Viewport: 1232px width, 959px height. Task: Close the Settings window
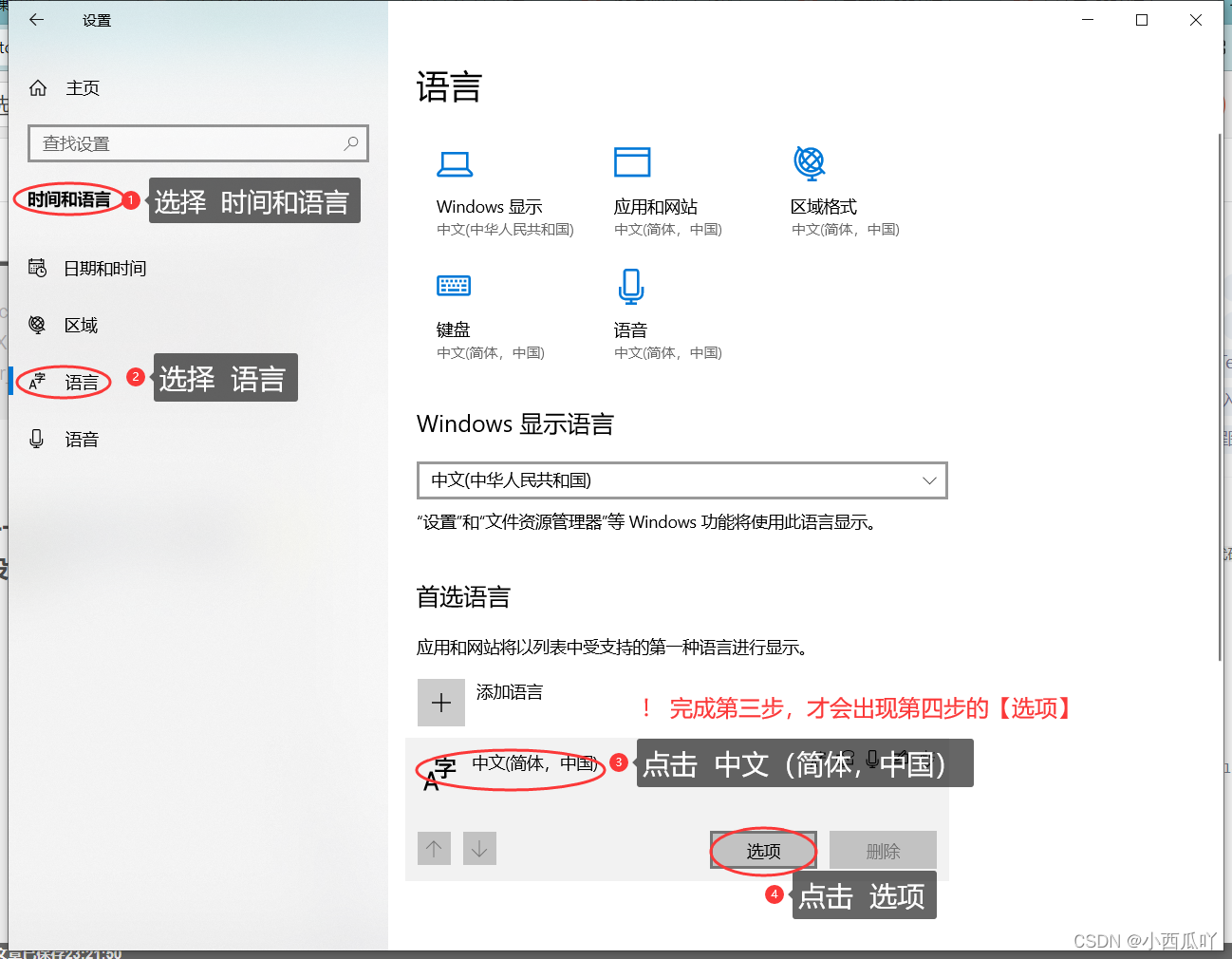(1196, 19)
